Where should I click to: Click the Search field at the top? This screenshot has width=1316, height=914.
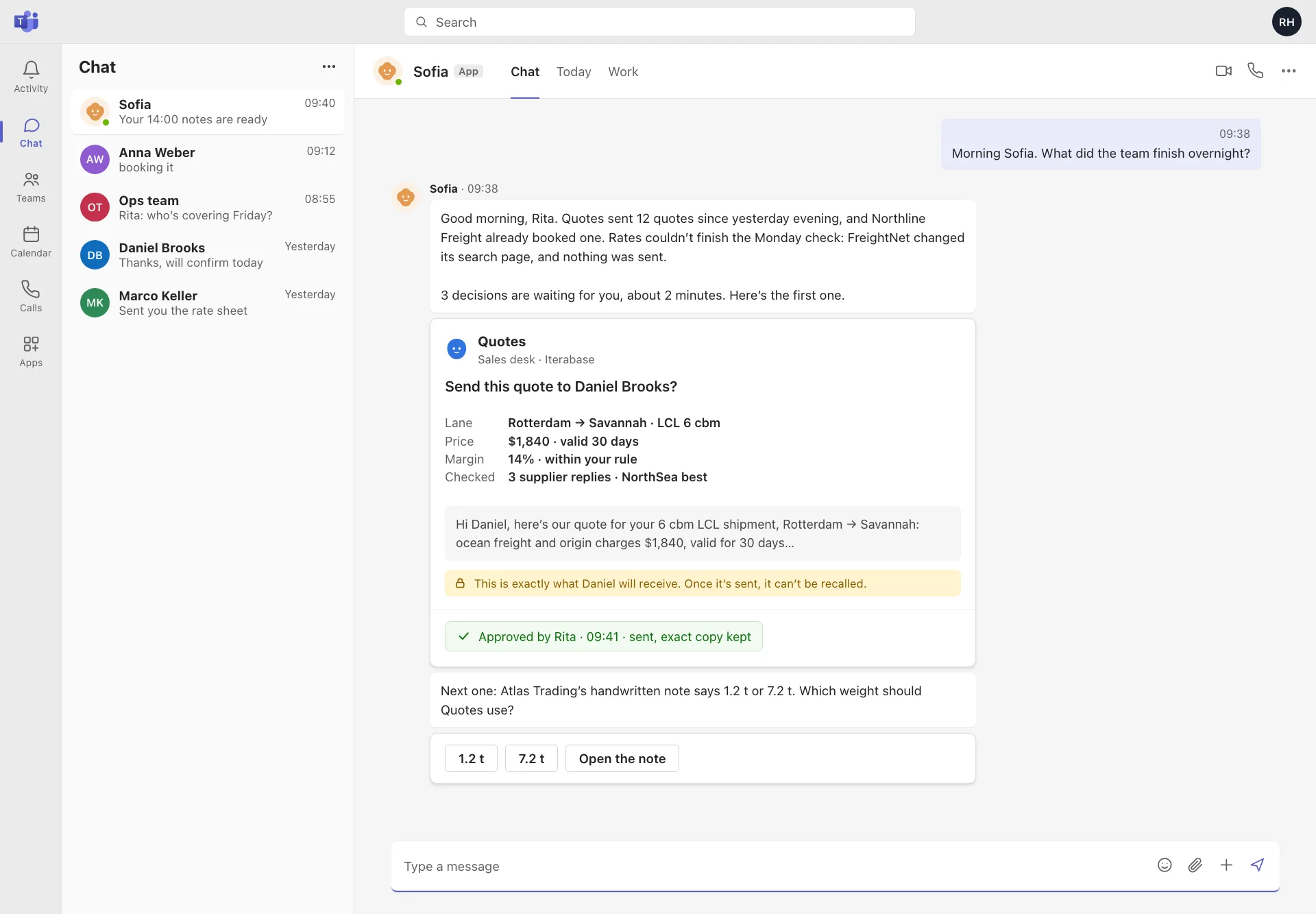tap(659, 22)
